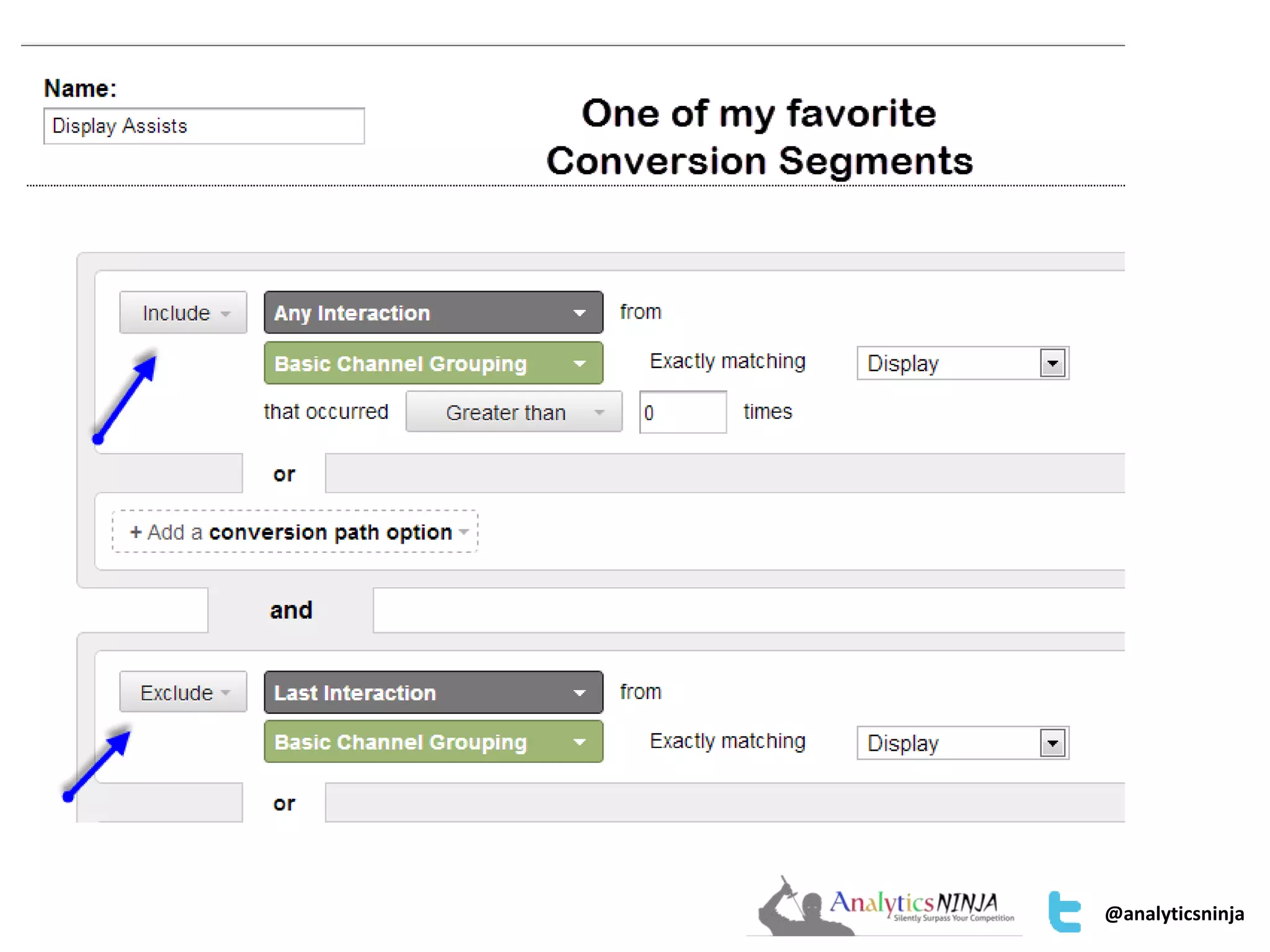The height and width of the screenshot is (952, 1270).
Task: Click the arrow on Any Interaction selector
Action: click(x=579, y=313)
